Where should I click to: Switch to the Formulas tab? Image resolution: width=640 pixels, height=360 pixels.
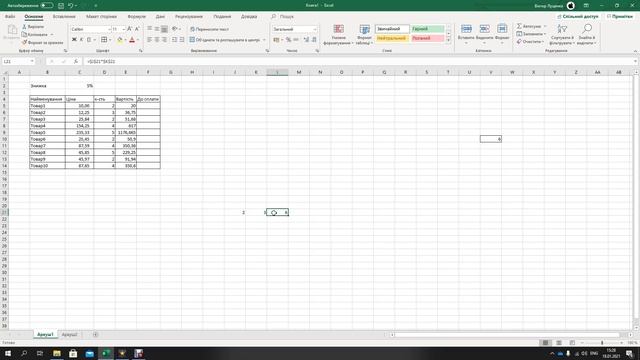click(136, 17)
